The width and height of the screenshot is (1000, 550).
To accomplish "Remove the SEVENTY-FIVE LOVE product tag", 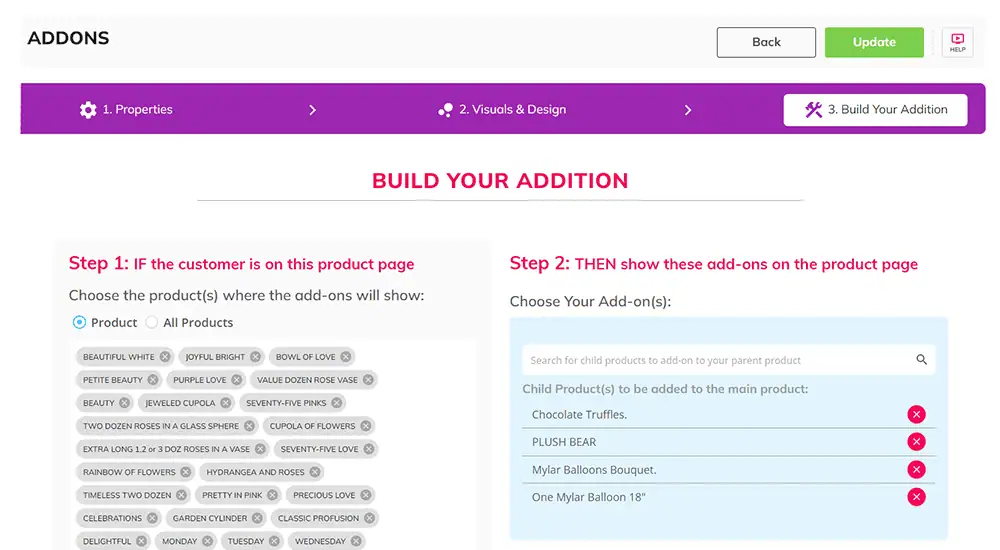I will coord(369,449).
